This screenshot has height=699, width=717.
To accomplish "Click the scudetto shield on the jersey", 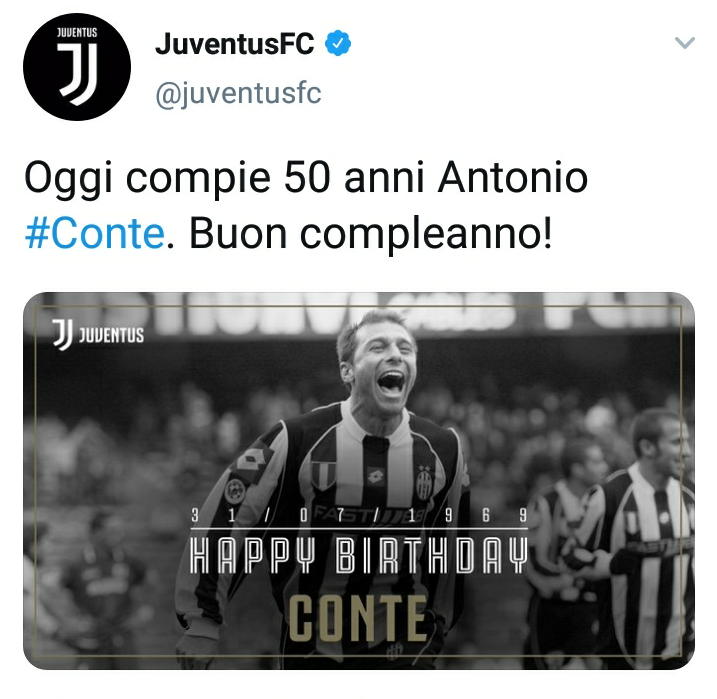I will click(x=324, y=475).
